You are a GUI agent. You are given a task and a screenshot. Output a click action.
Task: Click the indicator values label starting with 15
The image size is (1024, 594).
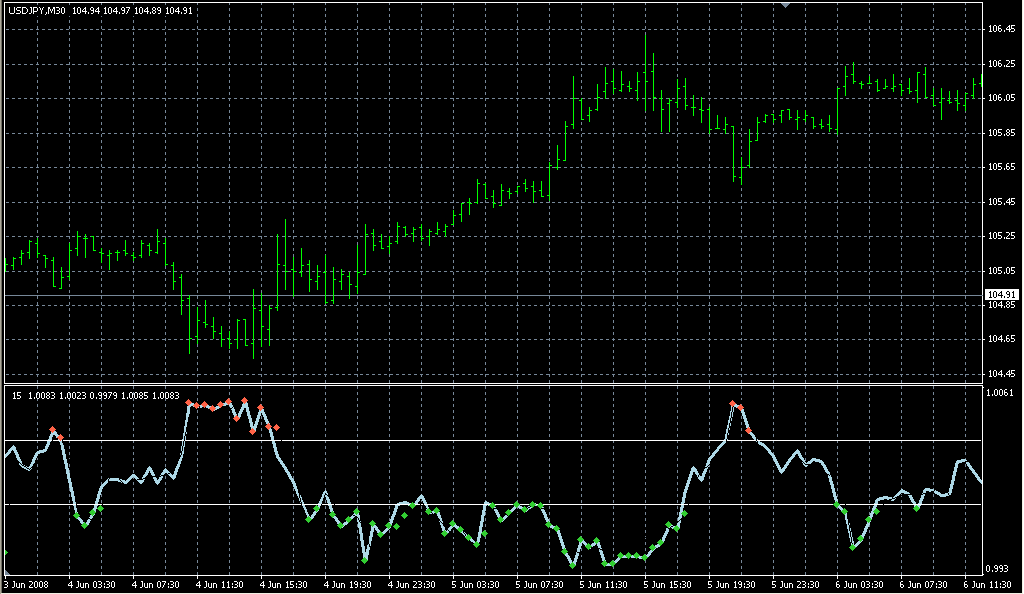(95, 396)
